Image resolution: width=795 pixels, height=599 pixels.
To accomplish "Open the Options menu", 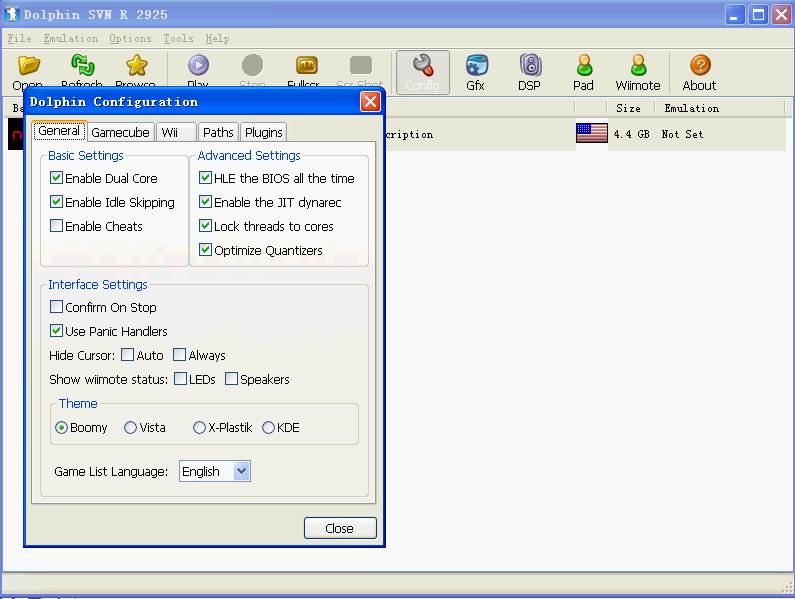I will tap(130, 39).
